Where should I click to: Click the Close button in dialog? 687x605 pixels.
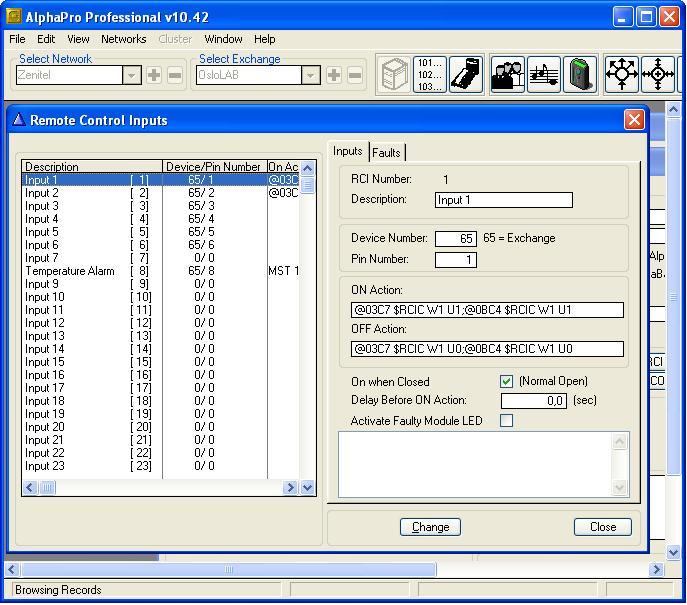pyautogui.click(x=602, y=527)
